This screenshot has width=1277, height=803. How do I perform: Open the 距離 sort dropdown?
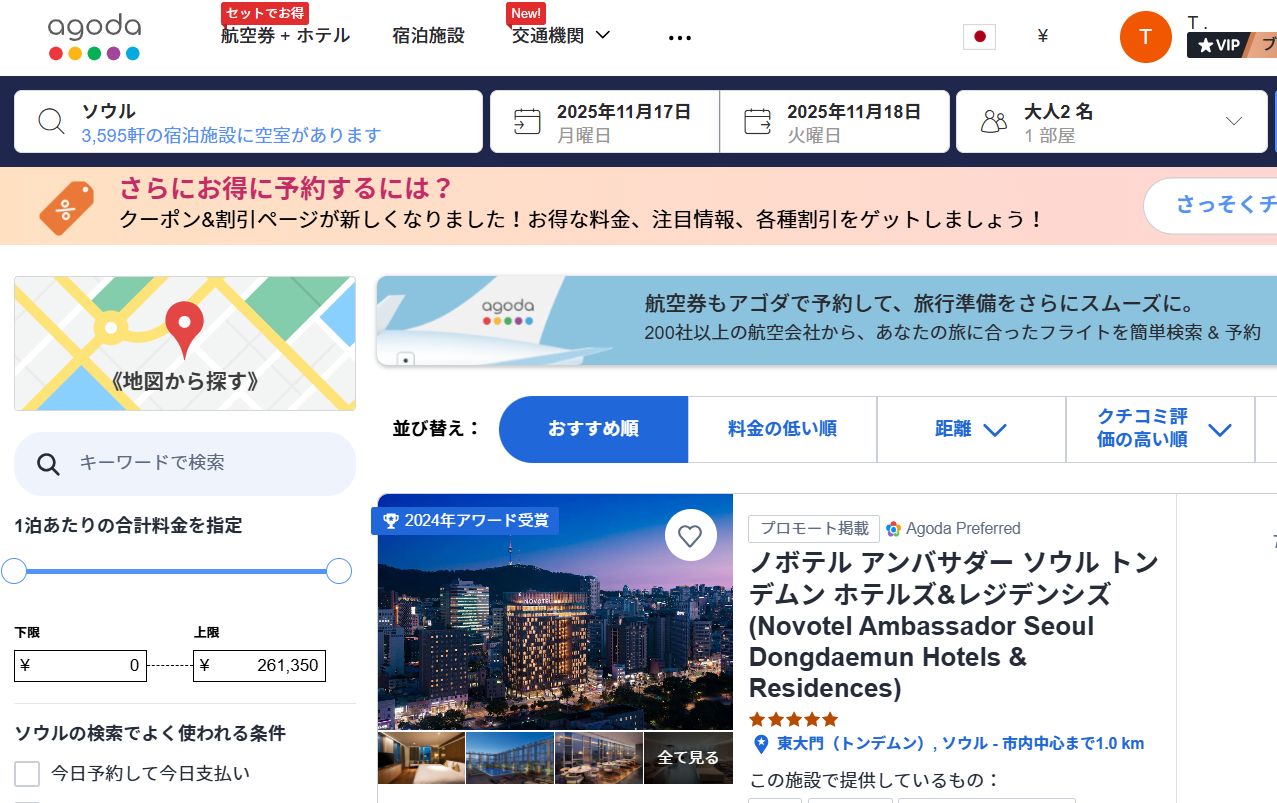click(x=970, y=429)
